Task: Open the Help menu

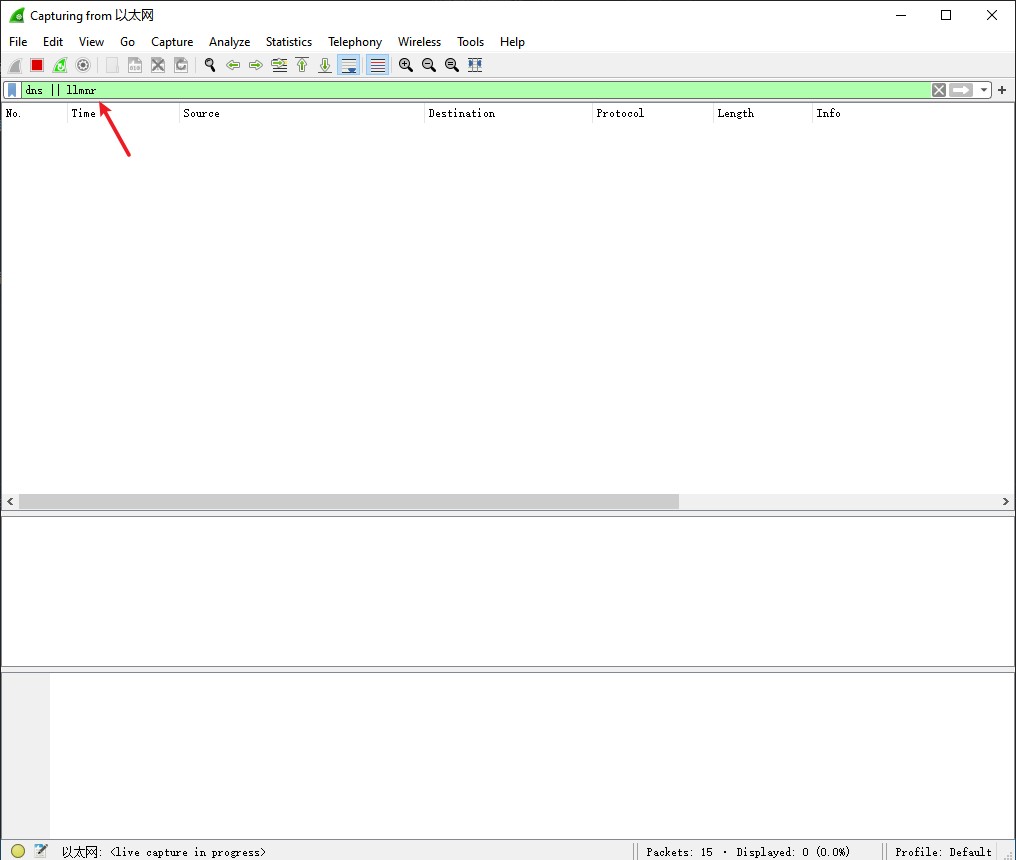Action: (512, 41)
